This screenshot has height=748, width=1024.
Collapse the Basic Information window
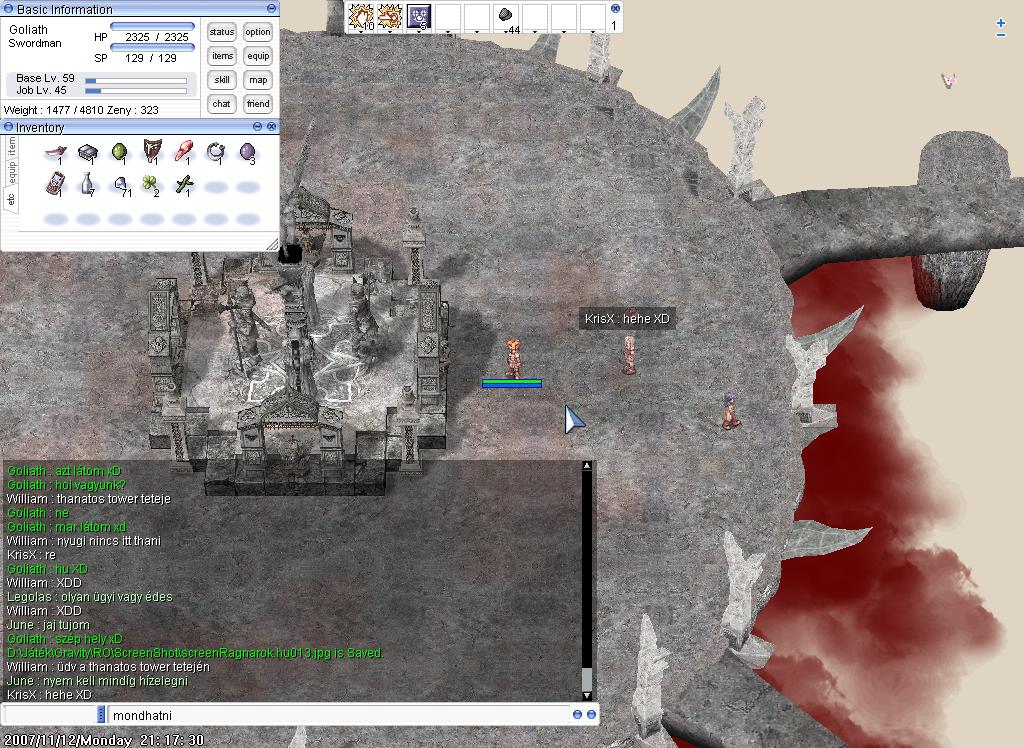pos(256,9)
